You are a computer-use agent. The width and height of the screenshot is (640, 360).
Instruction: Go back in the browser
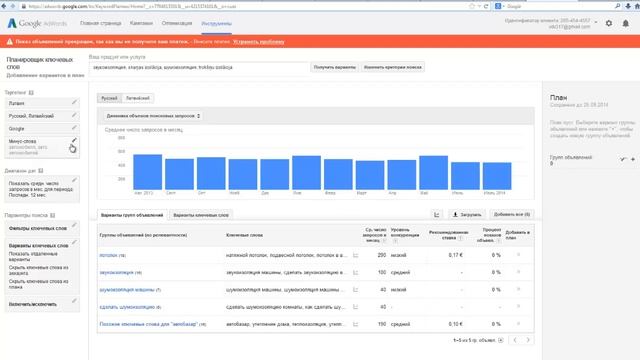(4, 6)
